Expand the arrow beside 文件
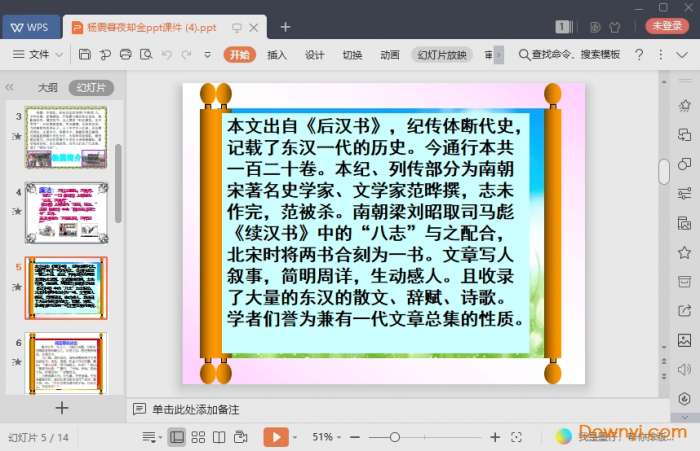The height and width of the screenshot is (451, 700). (x=59, y=55)
